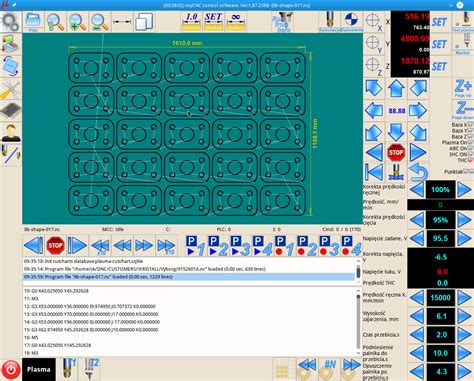
Task: Click SET next to the Y coordinate
Action: point(439,44)
